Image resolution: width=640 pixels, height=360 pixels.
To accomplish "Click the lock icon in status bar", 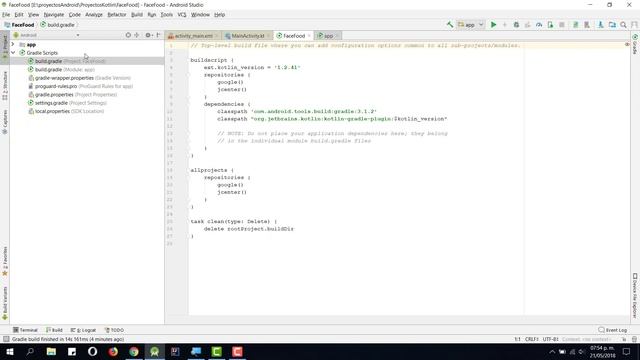I will pyautogui.click(x=623, y=339).
